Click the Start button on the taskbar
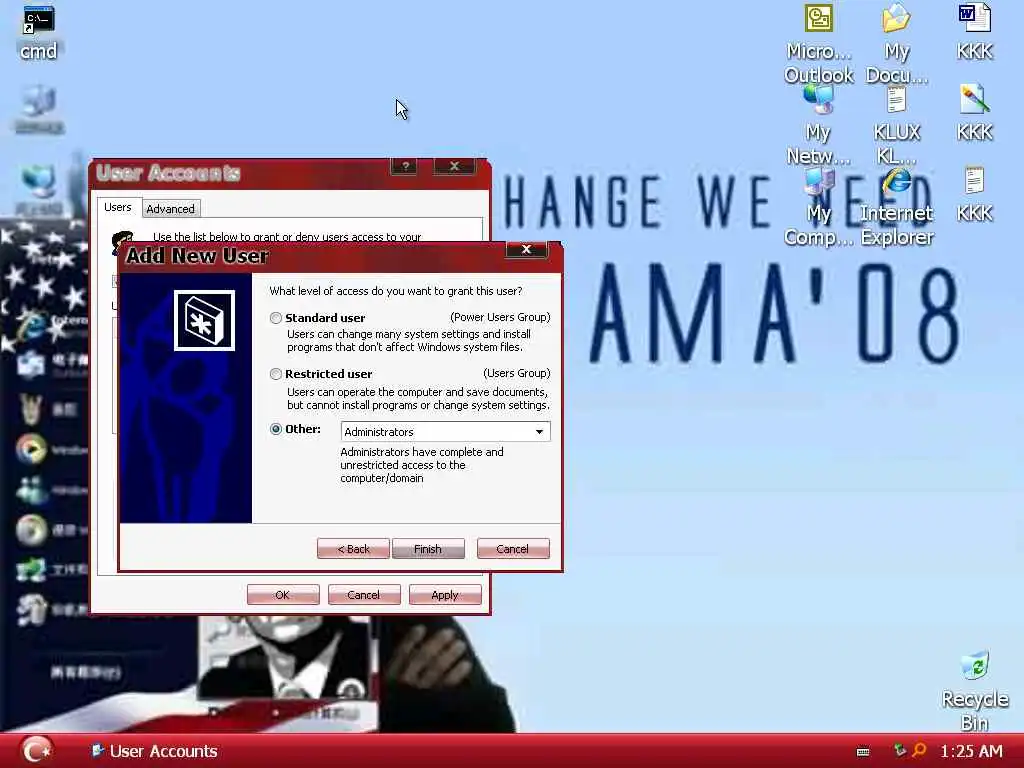1024x768 pixels. click(x=37, y=750)
